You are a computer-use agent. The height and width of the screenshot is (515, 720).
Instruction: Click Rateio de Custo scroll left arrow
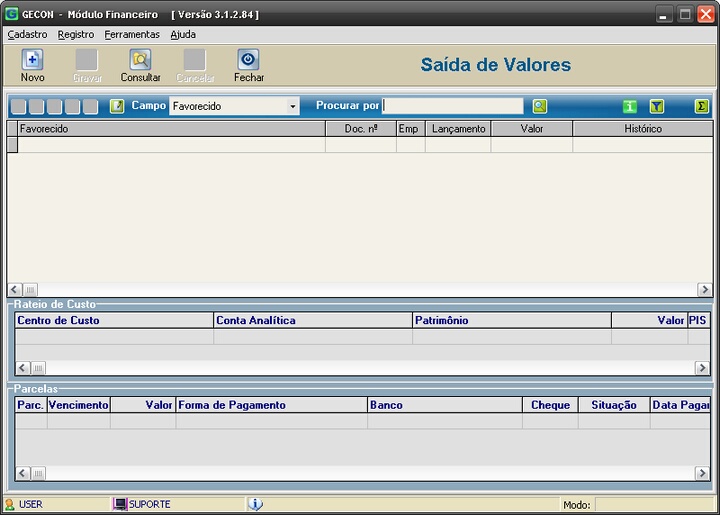click(x=23, y=368)
